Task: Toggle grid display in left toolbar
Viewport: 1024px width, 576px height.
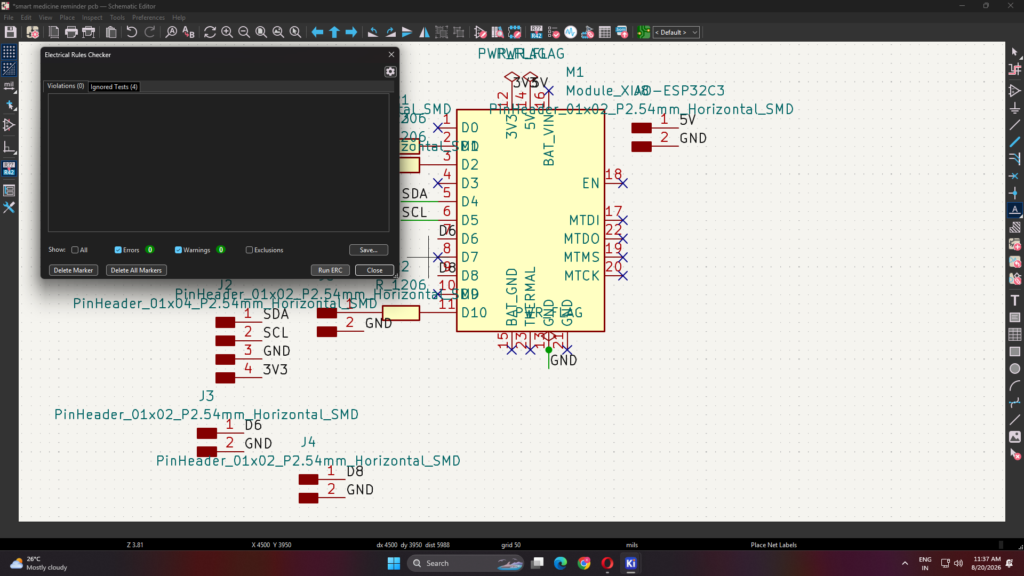Action: pos(9,52)
